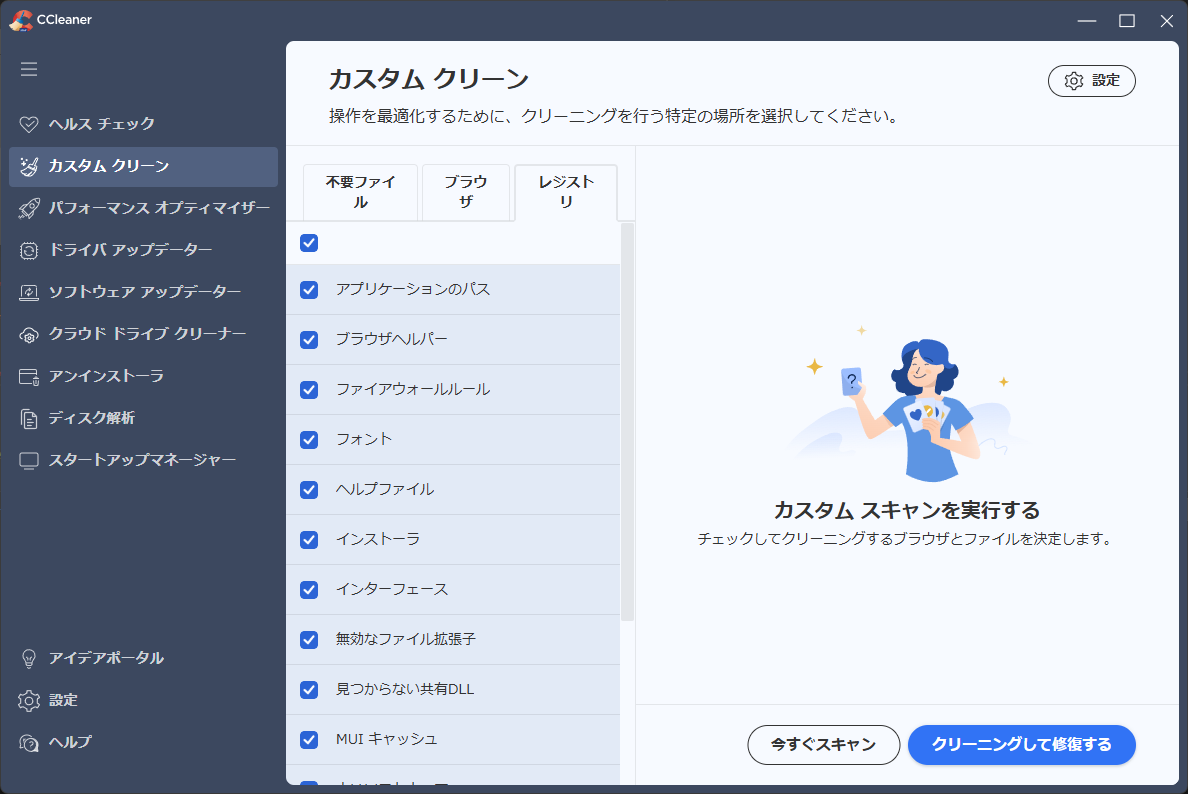Viewport: 1188px width, 794px height.
Task: Click the インターフェース row label
Action: [x=392, y=589]
